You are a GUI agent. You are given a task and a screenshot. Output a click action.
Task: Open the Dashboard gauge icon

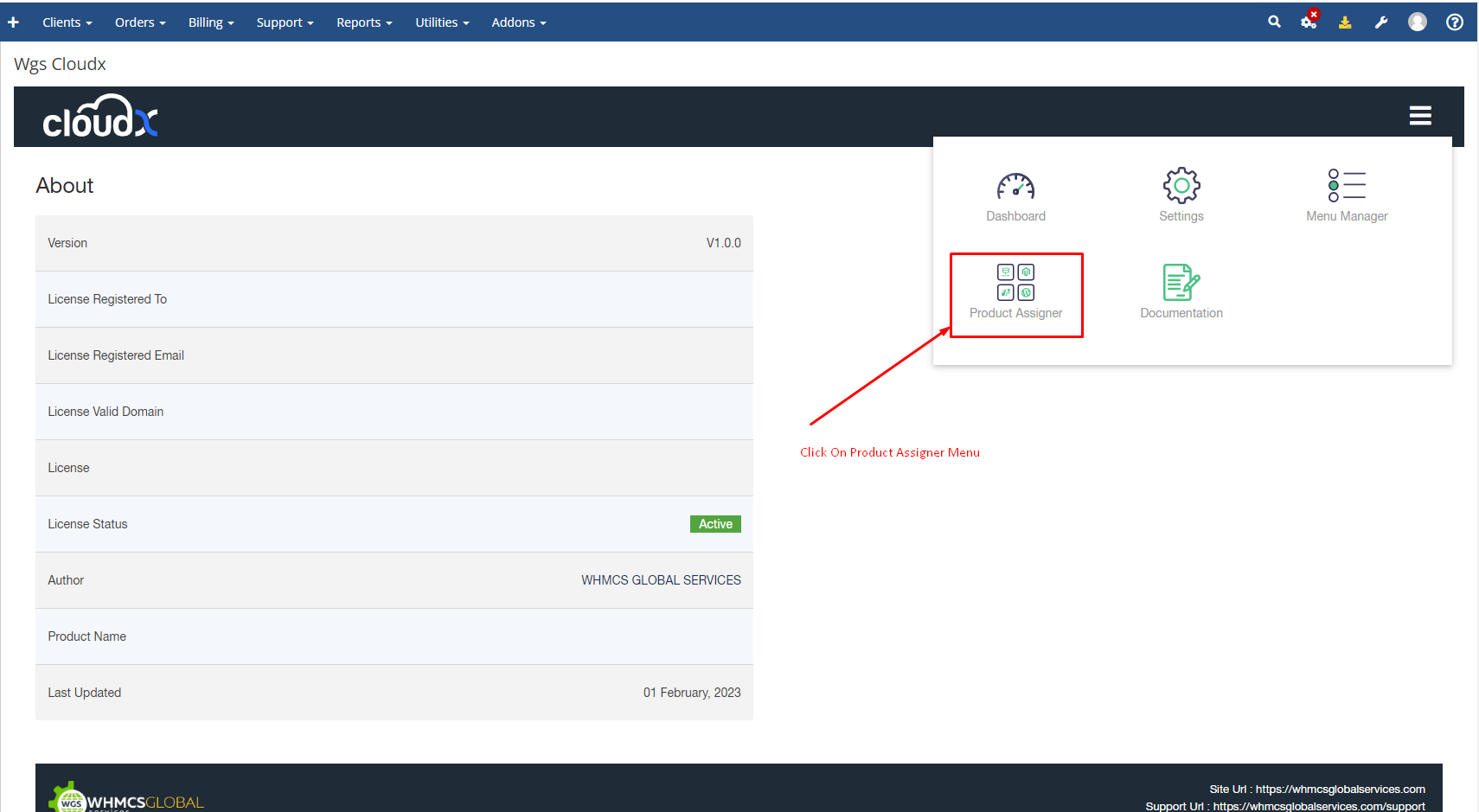1015,187
